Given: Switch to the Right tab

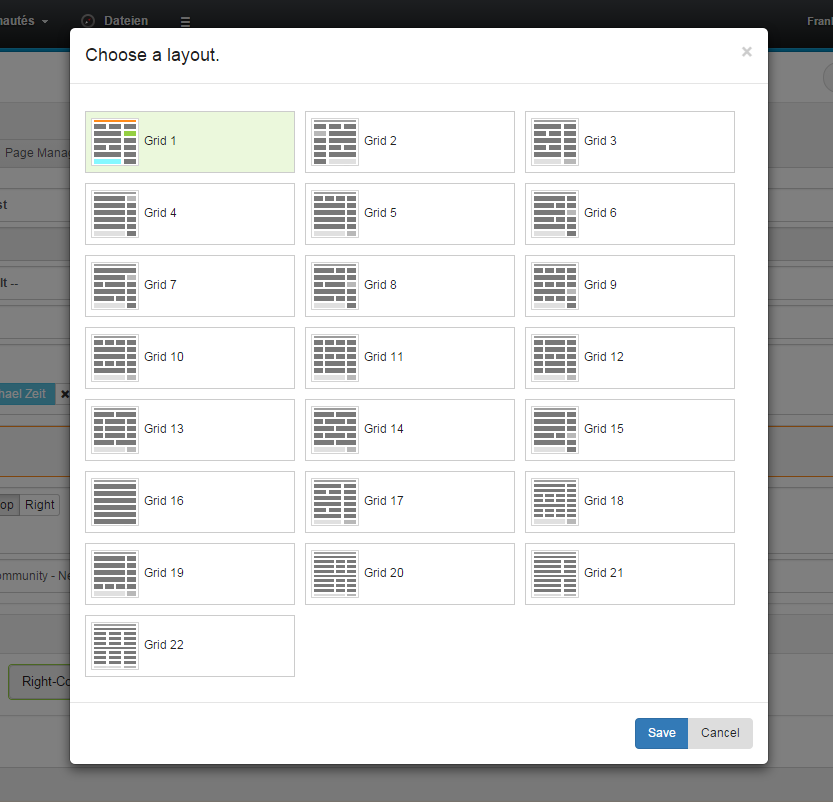Looking at the screenshot, I should (39, 504).
